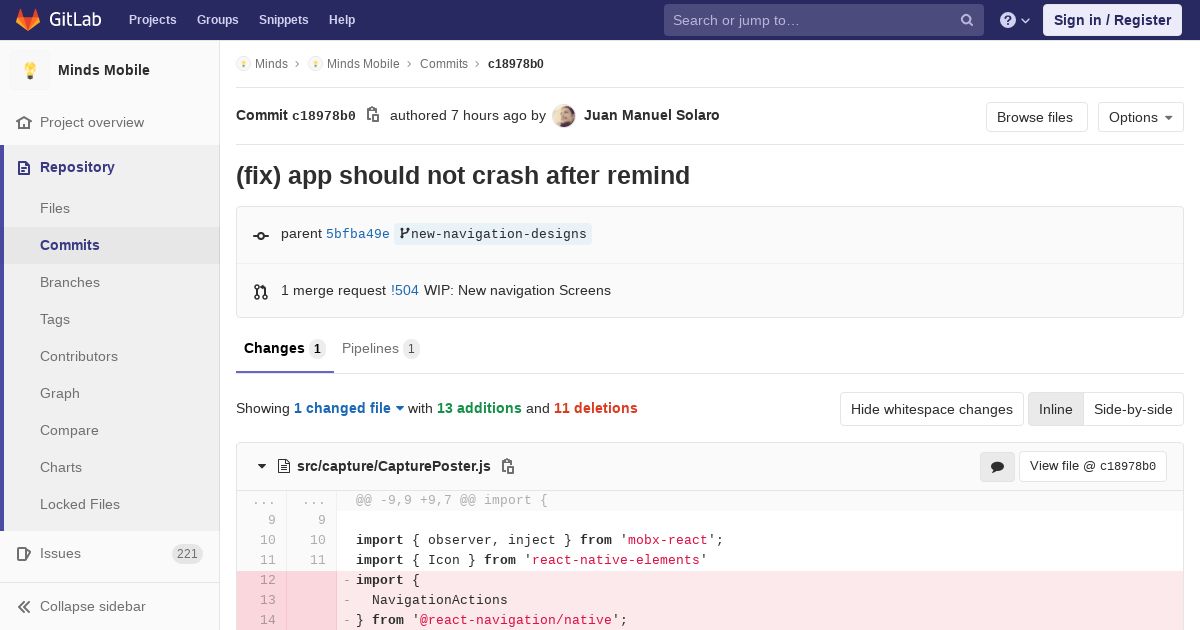Switch to the Pipelines tab
The height and width of the screenshot is (630, 1200).
379,348
